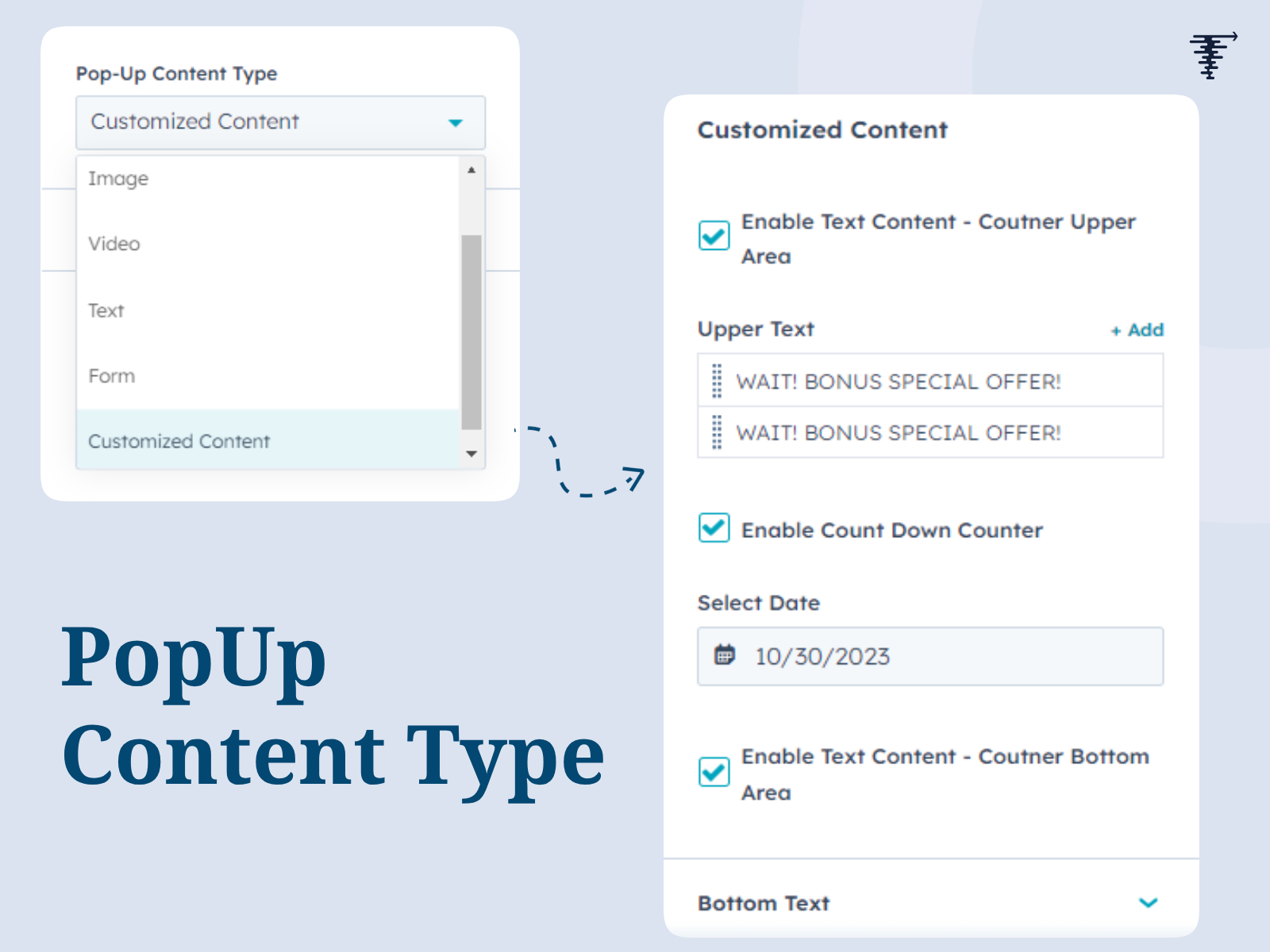This screenshot has width=1270, height=952.
Task: Collapse the Bottom Text section
Action: click(x=1146, y=903)
